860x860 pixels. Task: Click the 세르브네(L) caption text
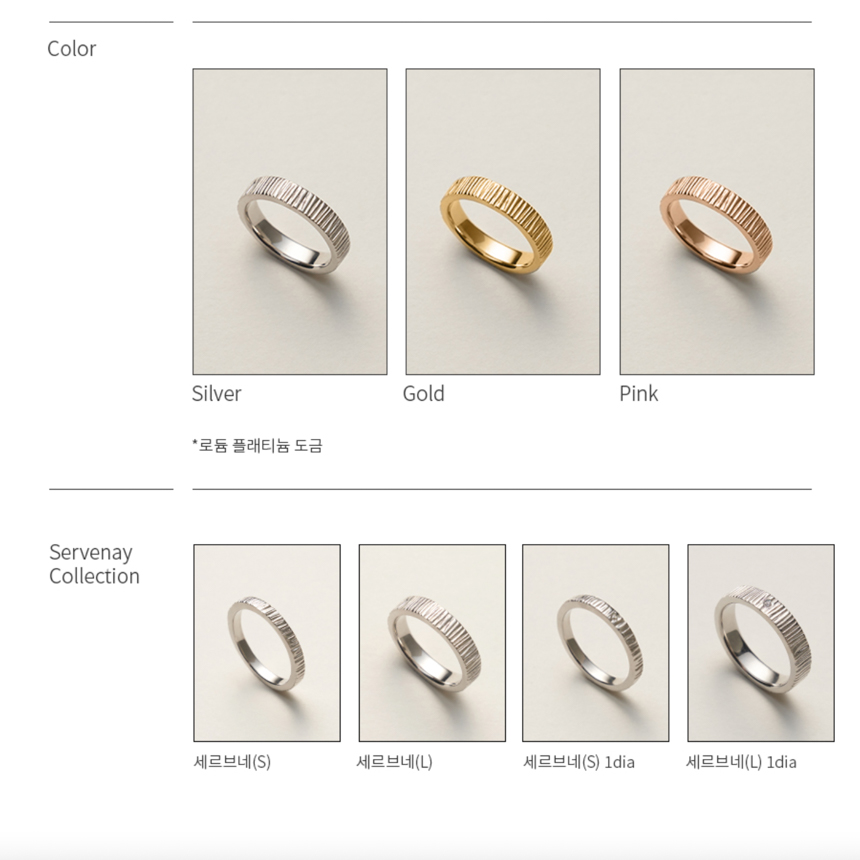(394, 762)
